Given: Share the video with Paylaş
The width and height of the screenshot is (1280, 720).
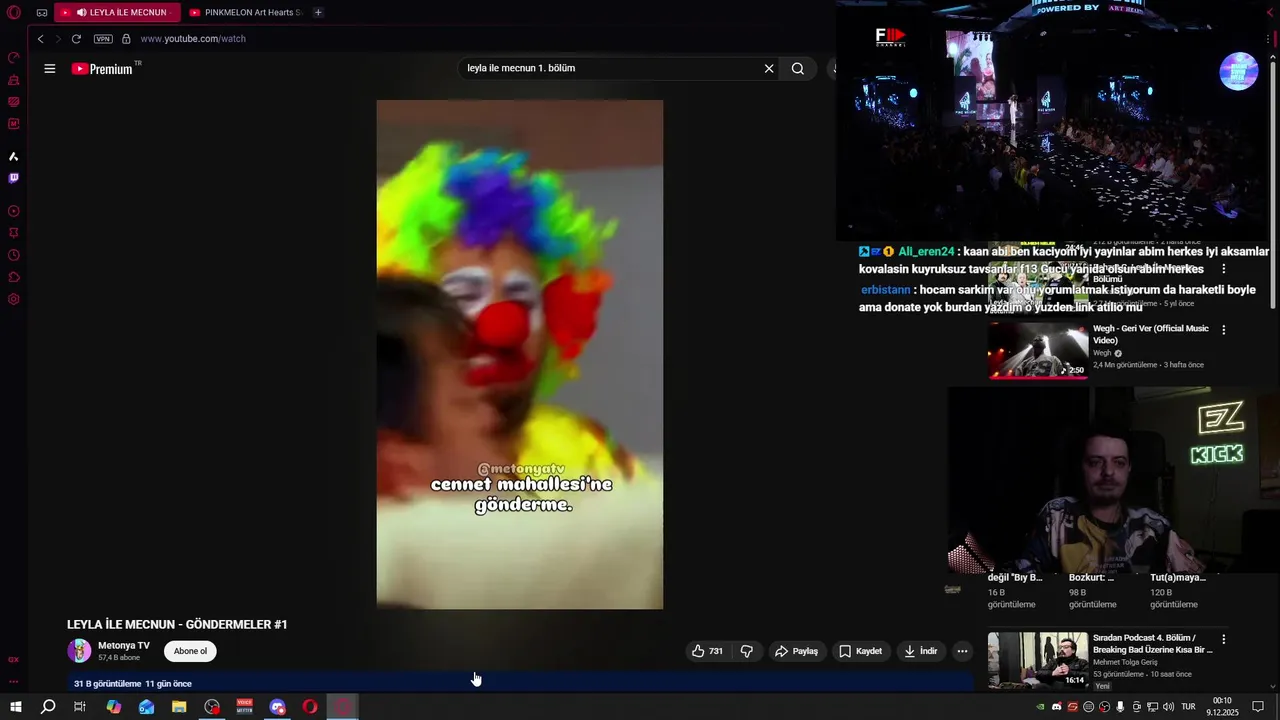Looking at the screenshot, I should tap(796, 651).
